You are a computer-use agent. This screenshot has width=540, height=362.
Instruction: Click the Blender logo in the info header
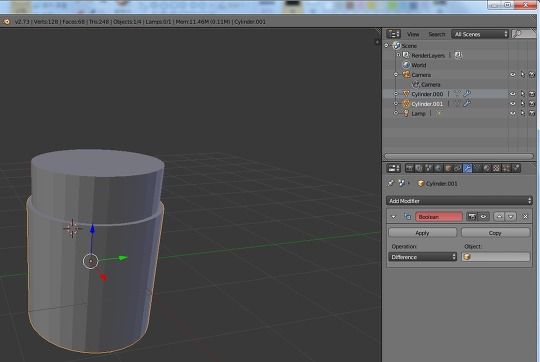[6, 22]
